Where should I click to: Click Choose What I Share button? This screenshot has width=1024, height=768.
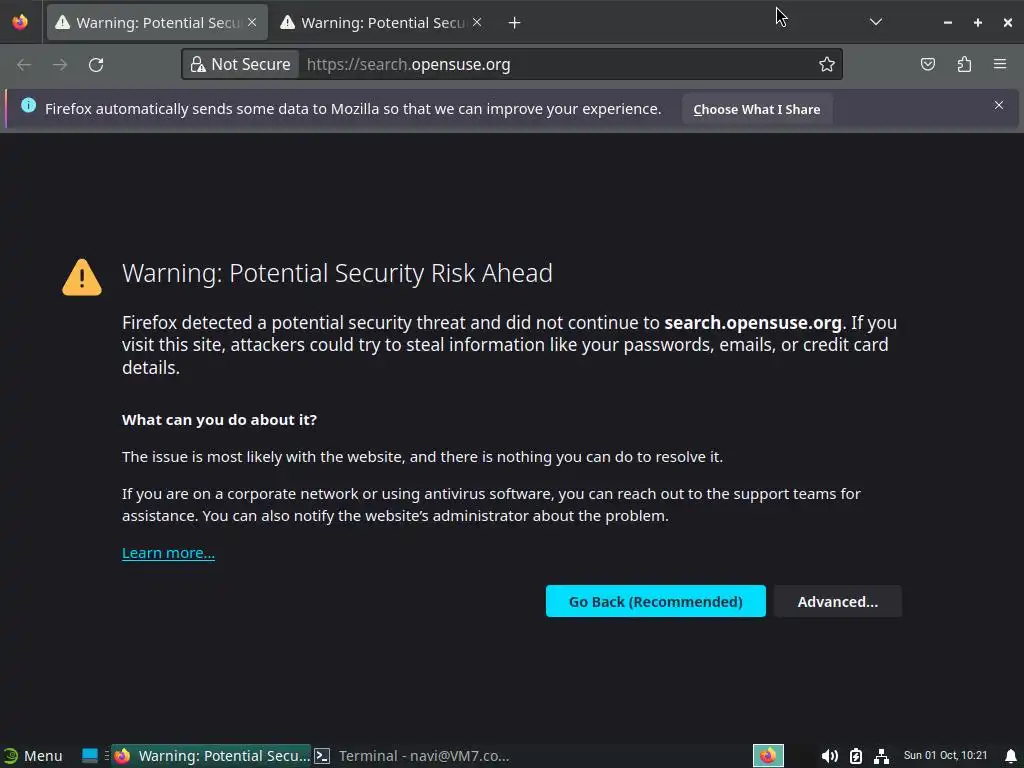pyautogui.click(x=757, y=110)
